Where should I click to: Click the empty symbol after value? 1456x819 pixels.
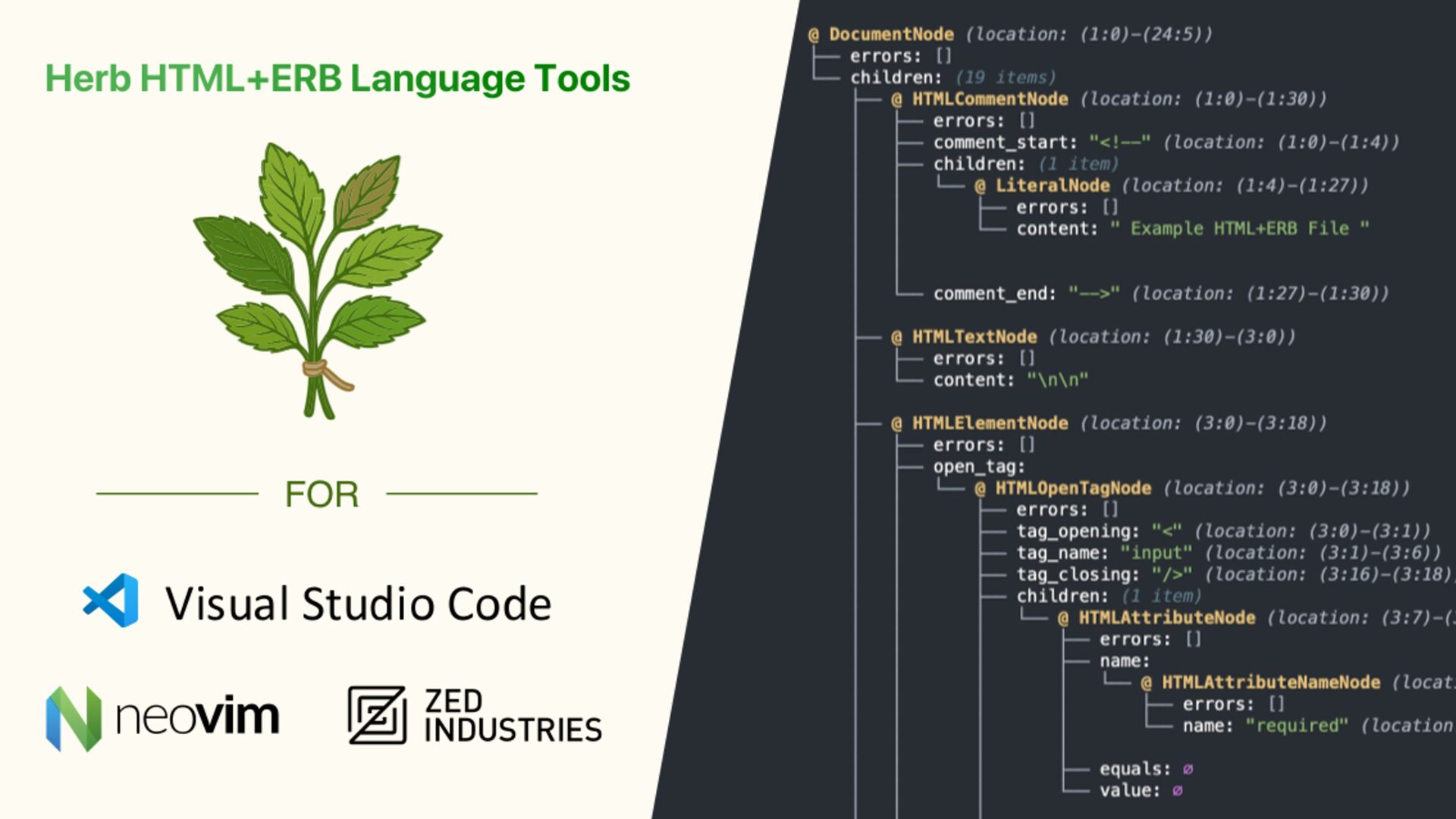1177,791
